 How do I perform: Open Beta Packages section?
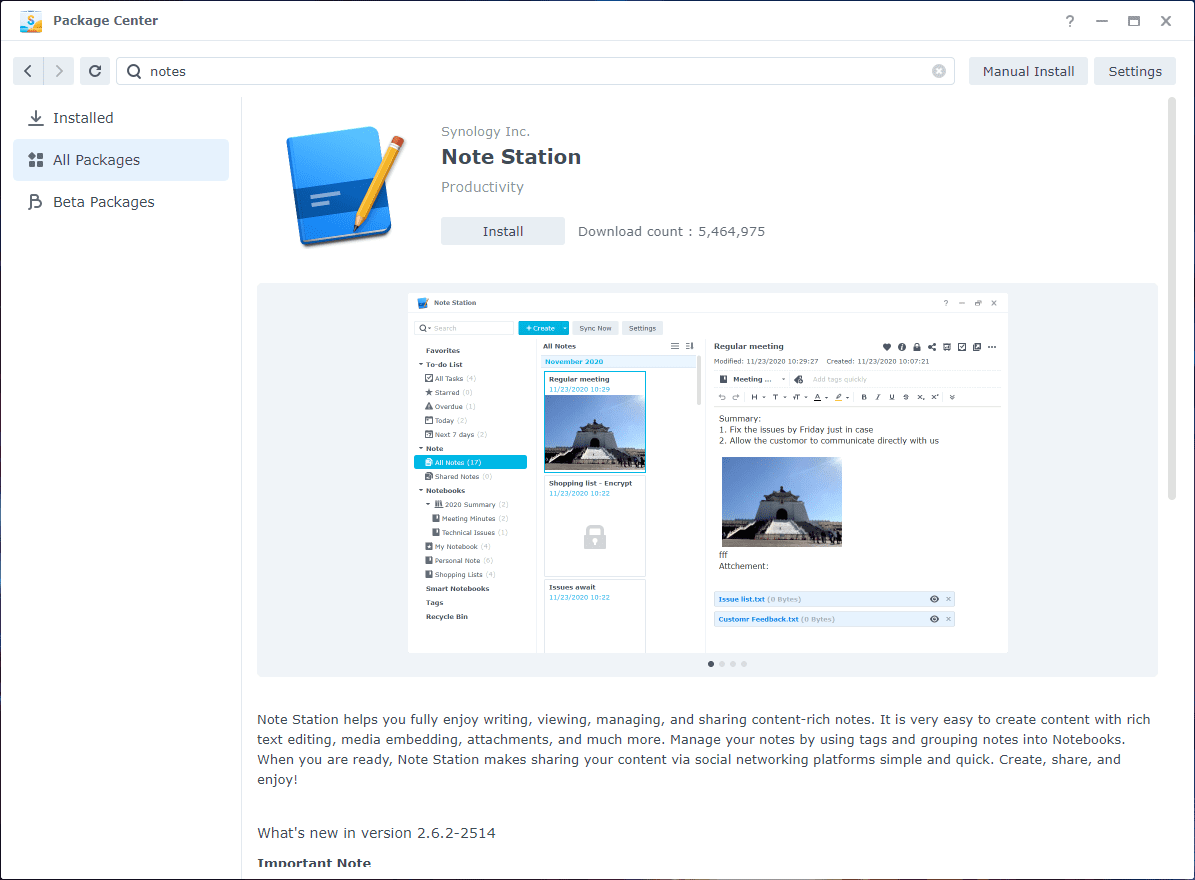tap(121, 202)
